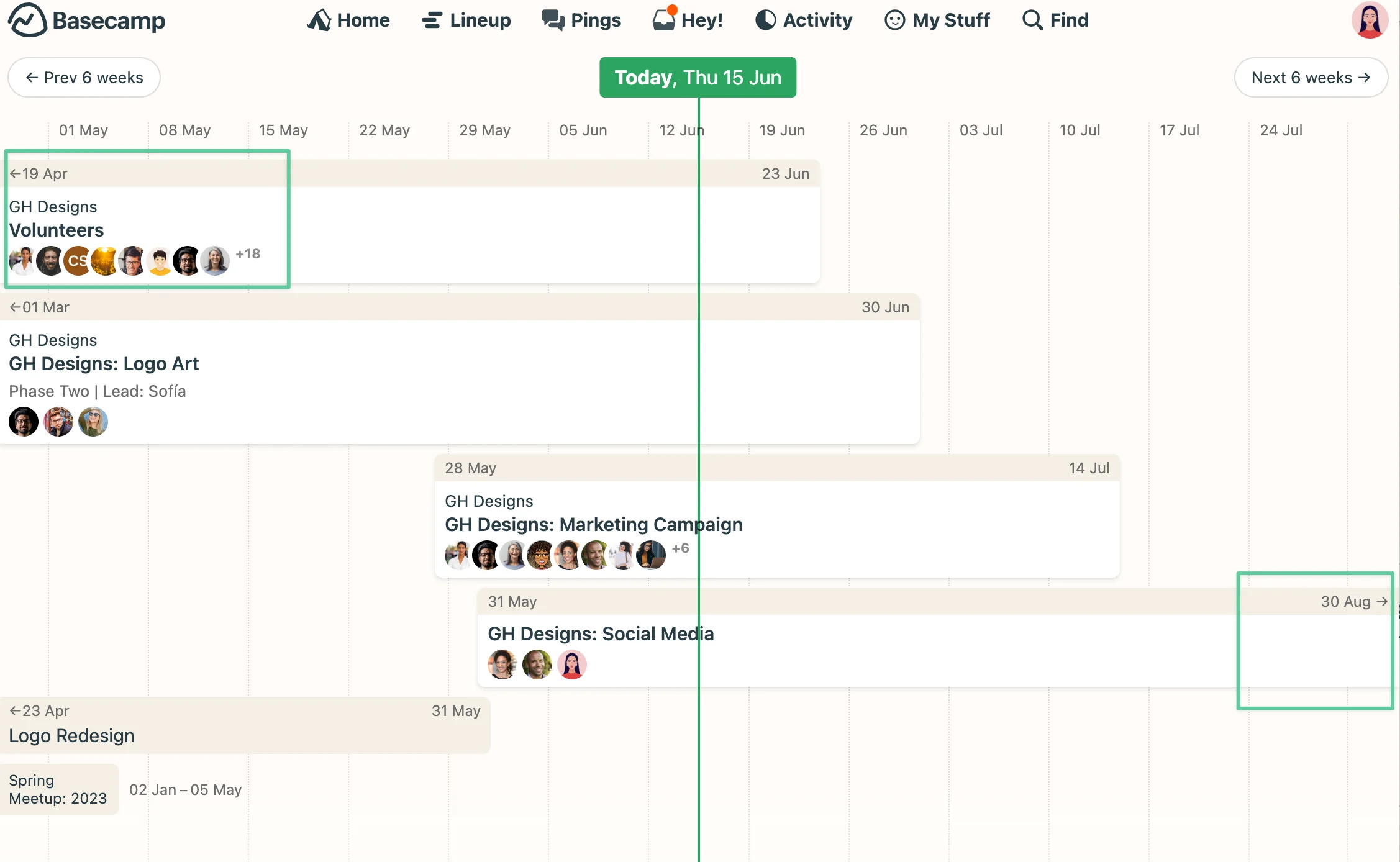Open the Hey! notifications inbox icon
1400x862 pixels.
click(664, 19)
